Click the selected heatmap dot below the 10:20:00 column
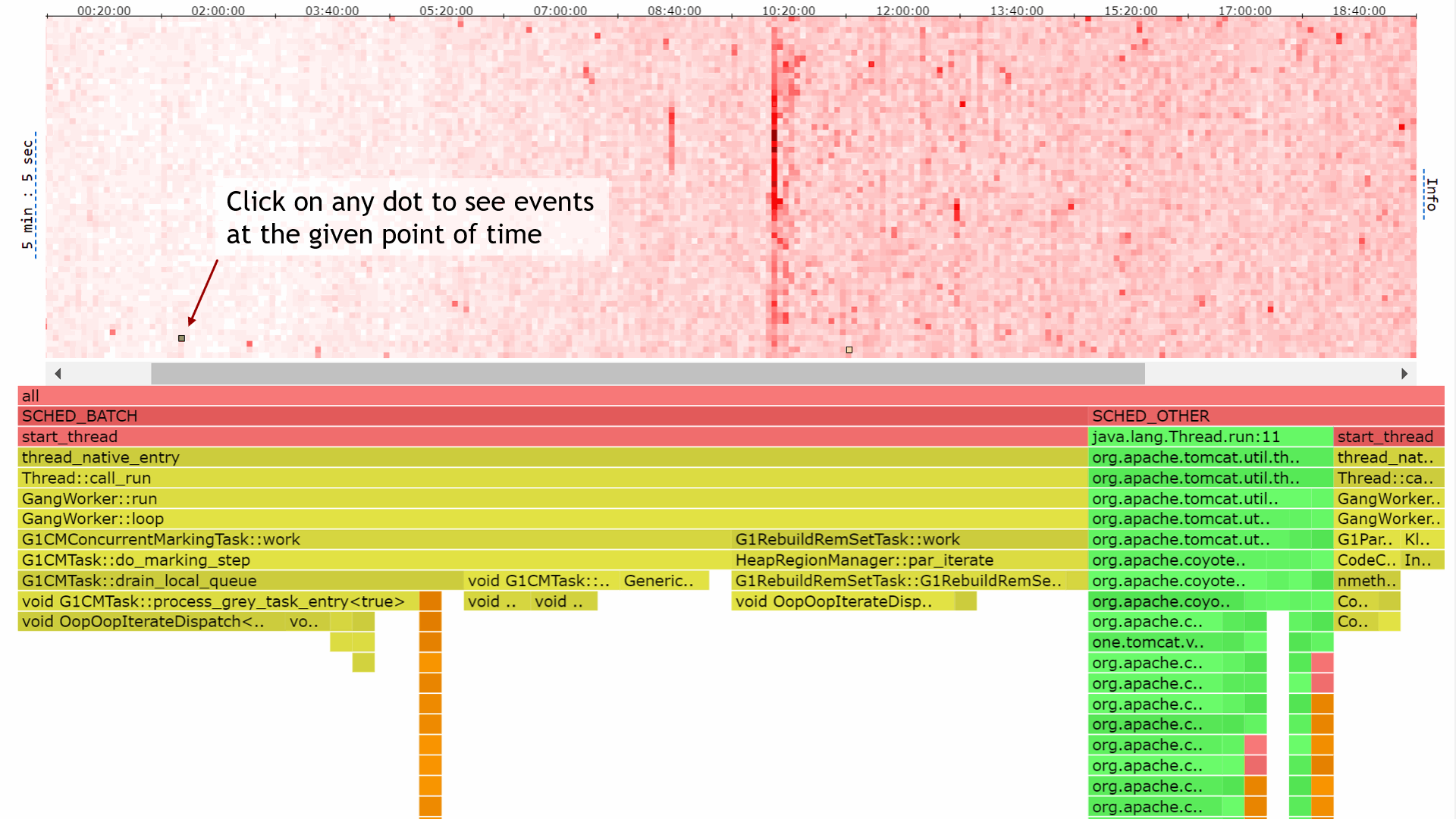 point(849,350)
